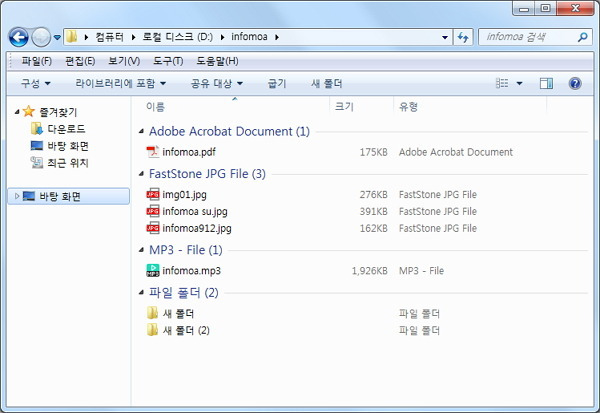Open 바탕 화면 under favorites
Screen dimensions: 600x413
68,146
